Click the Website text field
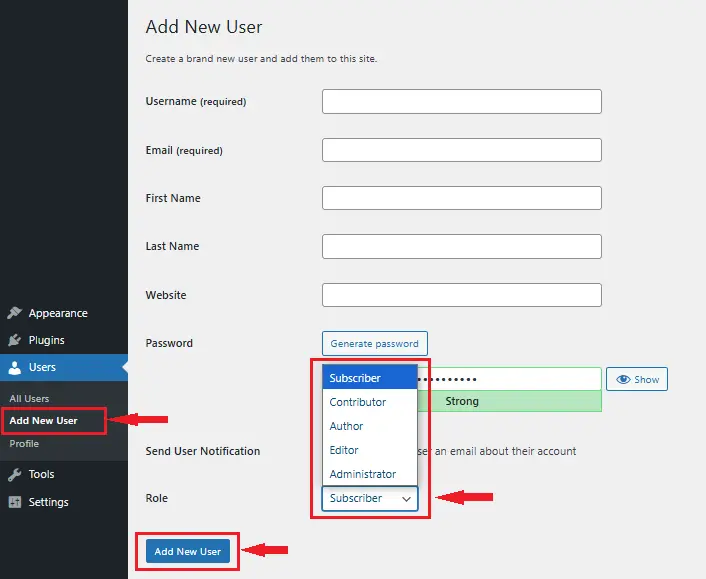Screen dimensions: 706x579 [461, 295]
